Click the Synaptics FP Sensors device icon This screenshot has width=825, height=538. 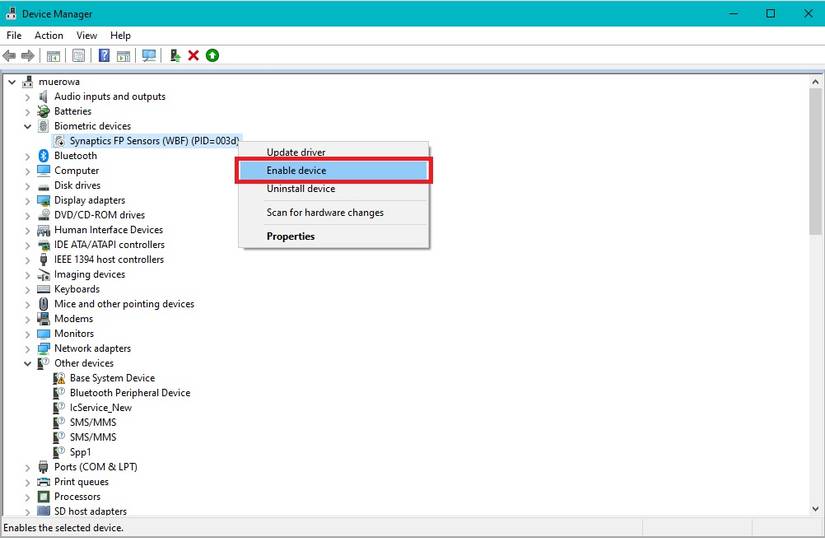[x=59, y=141]
